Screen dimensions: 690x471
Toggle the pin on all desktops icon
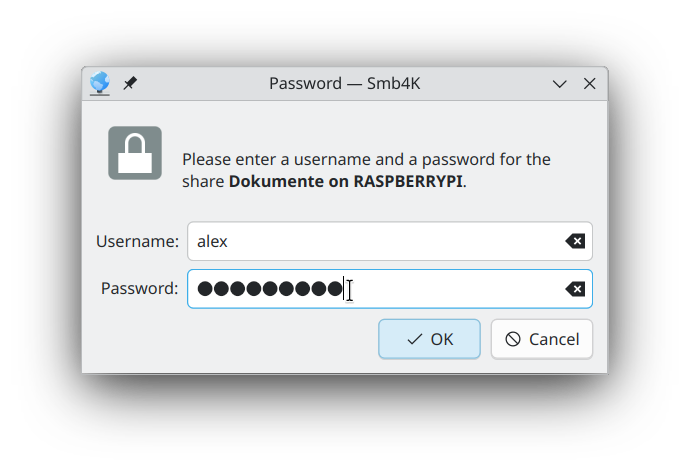(x=130, y=84)
